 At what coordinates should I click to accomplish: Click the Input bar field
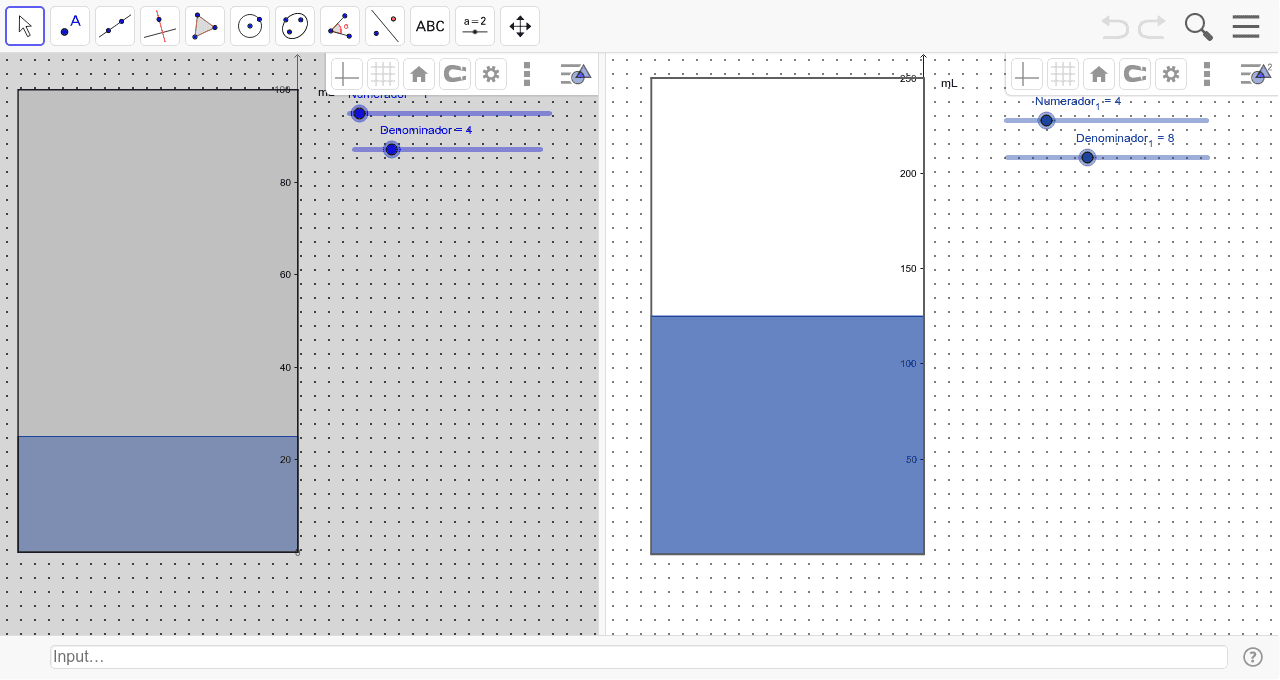pos(639,657)
